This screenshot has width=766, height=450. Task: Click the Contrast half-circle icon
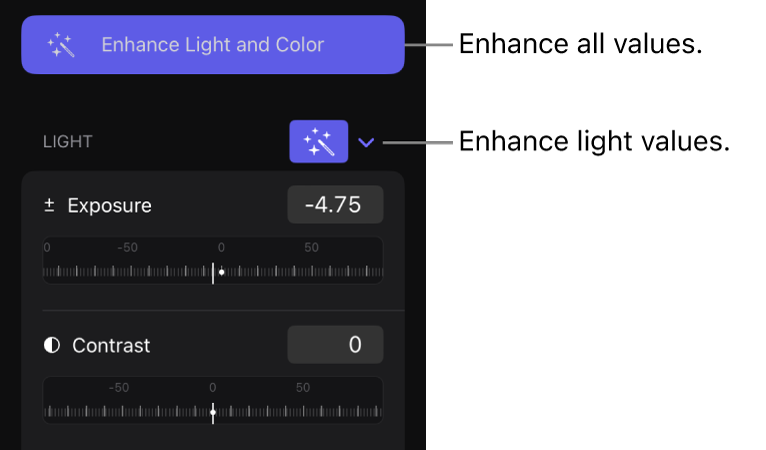[52, 345]
